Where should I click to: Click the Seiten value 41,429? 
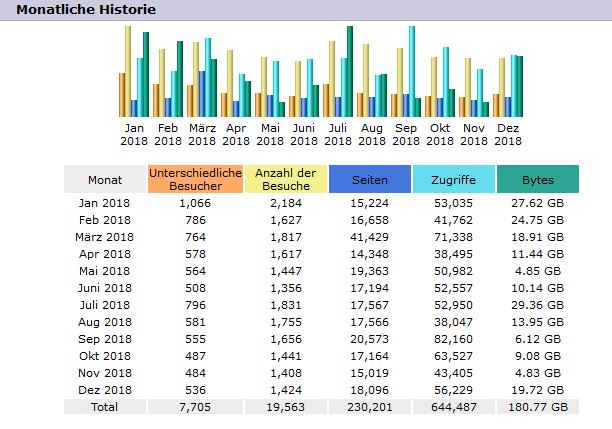[369, 237]
